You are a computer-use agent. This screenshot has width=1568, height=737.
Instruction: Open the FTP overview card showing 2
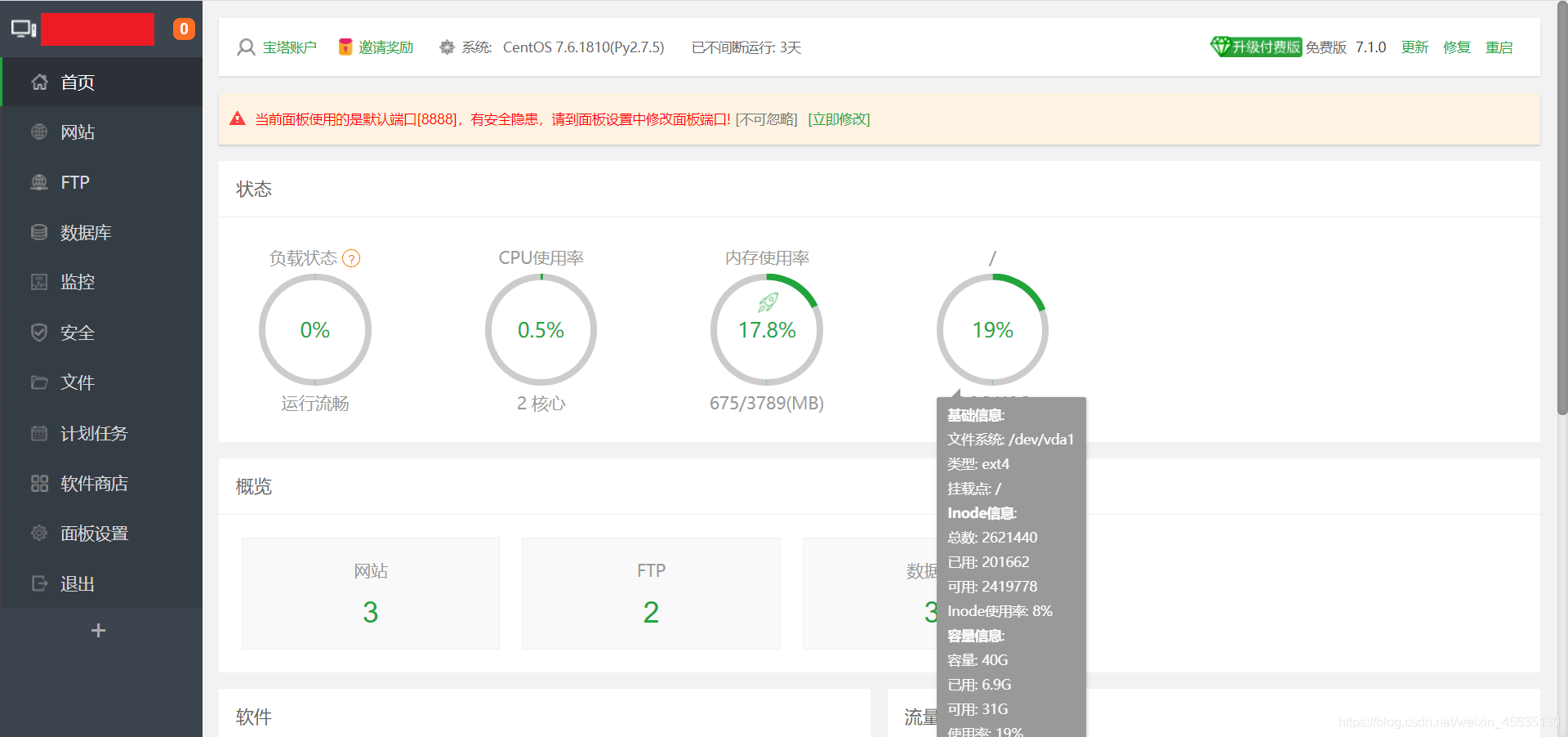(x=651, y=593)
